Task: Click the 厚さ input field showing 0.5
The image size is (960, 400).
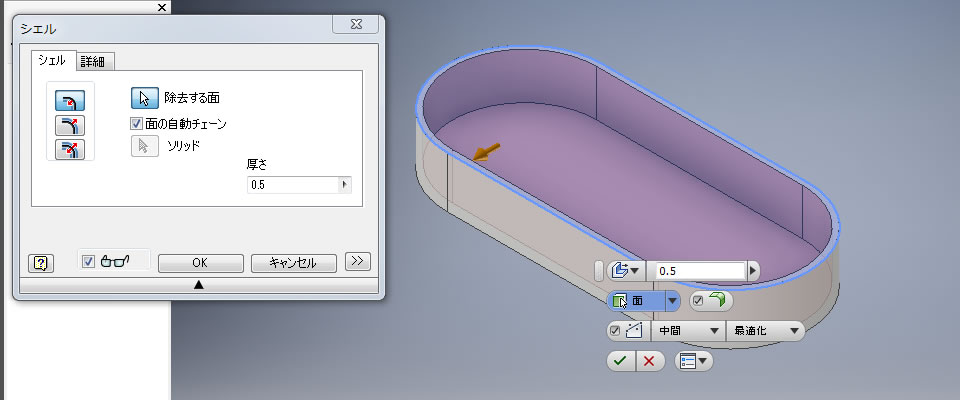Action: [x=293, y=184]
